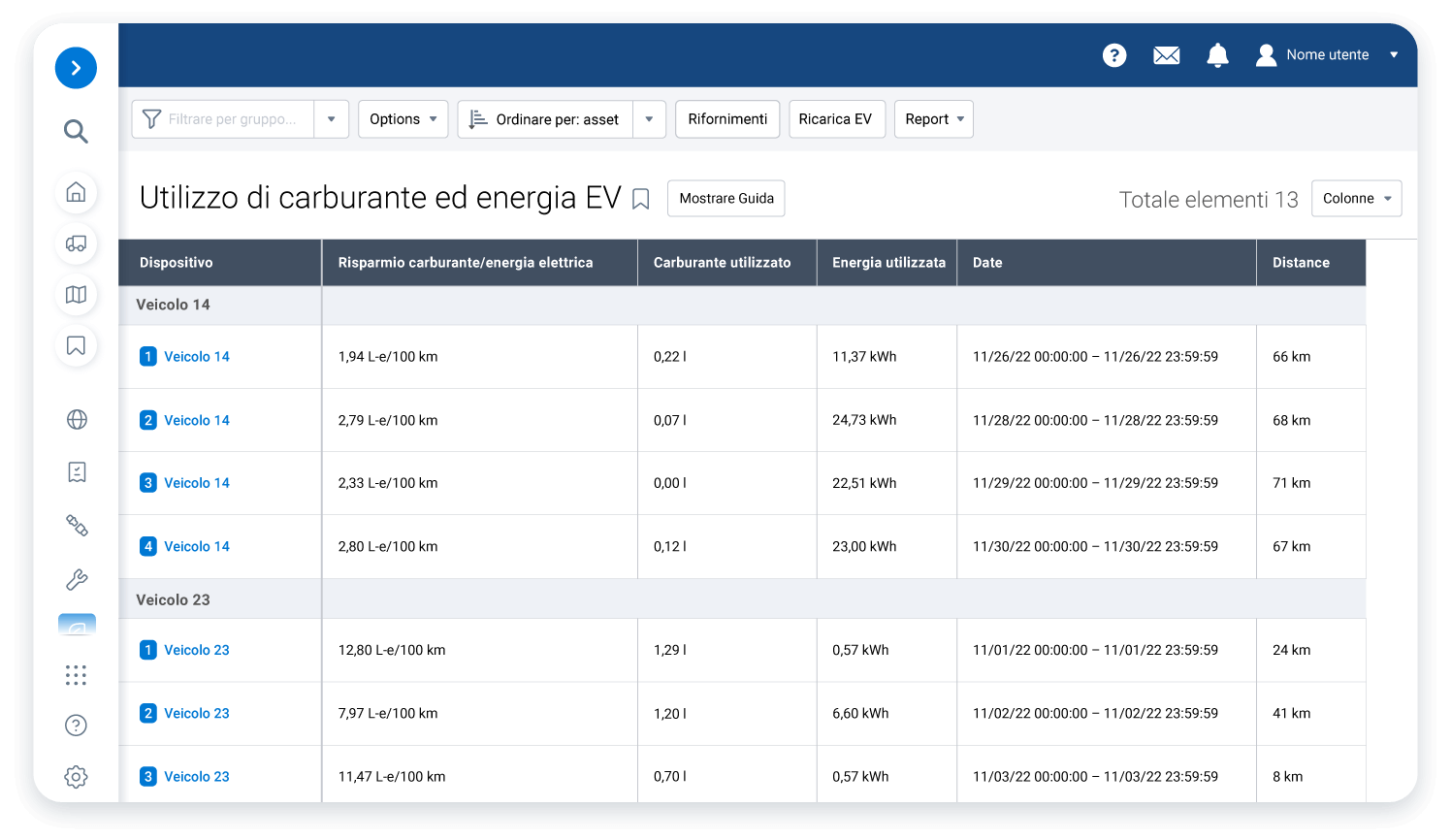This screenshot has width=1451, height=840.
Task: Open search from the sidebar magnifier icon
Action: (x=76, y=131)
